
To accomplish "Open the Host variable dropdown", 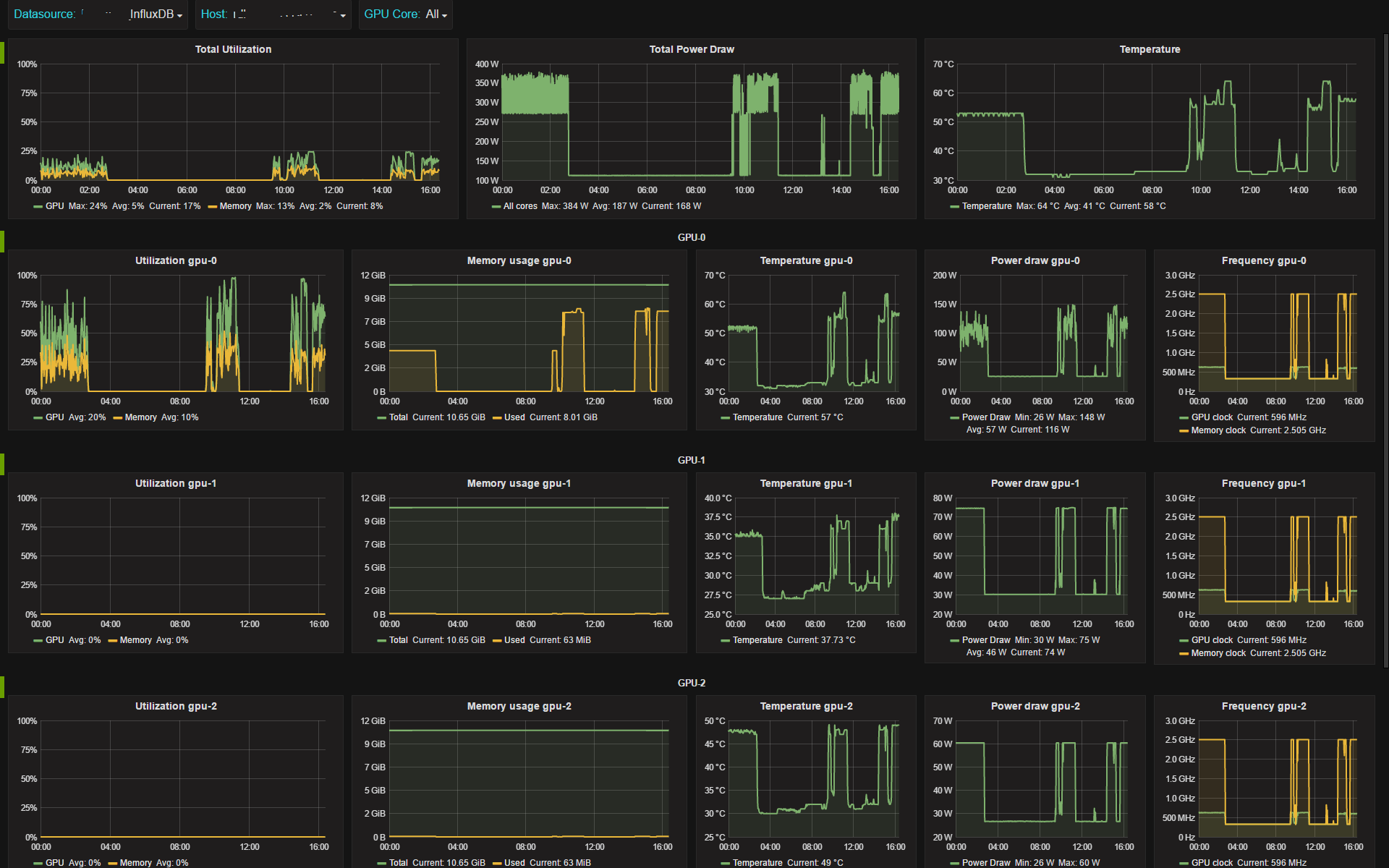I will tap(289, 14).
